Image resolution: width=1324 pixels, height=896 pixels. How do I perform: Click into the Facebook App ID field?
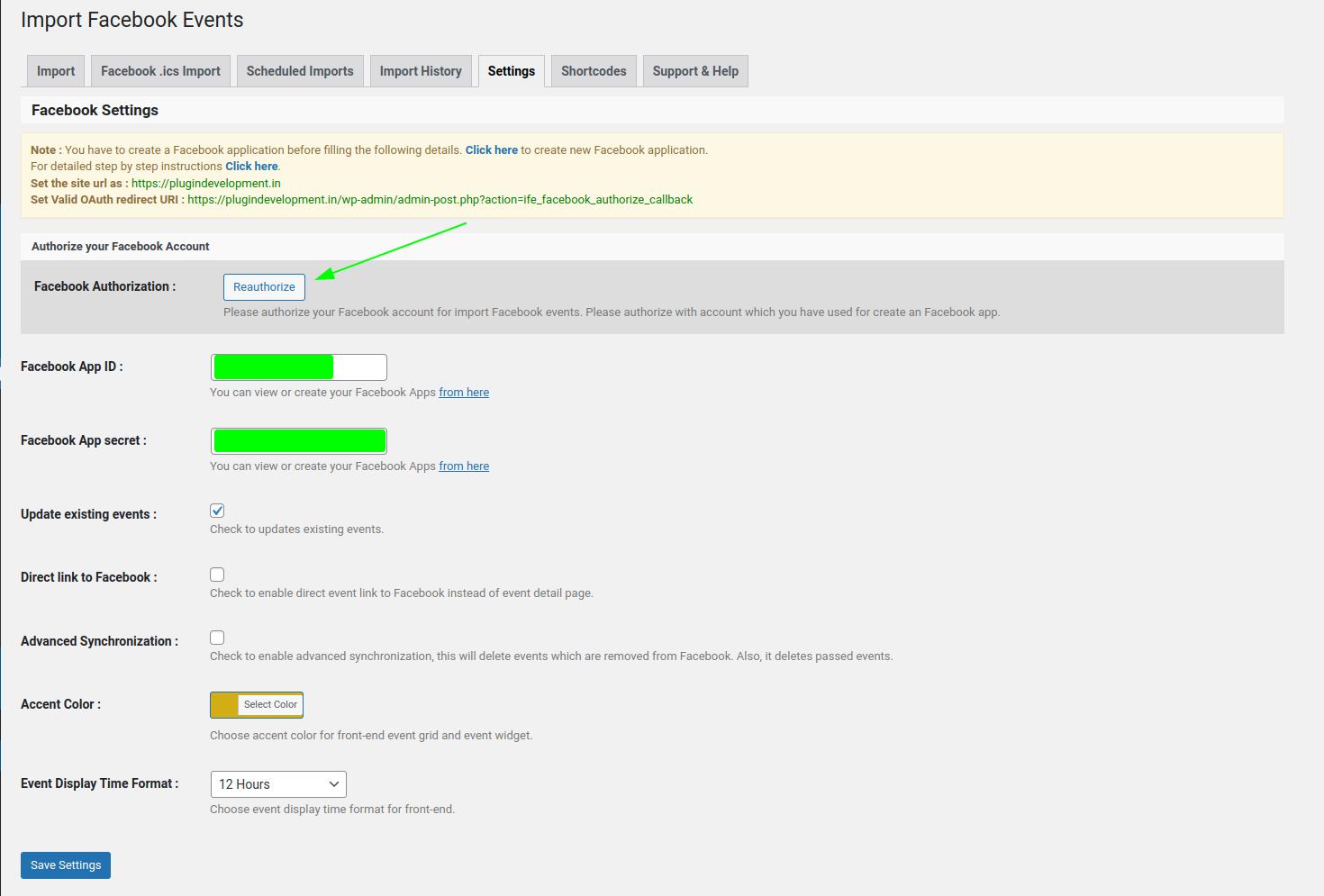click(x=298, y=367)
